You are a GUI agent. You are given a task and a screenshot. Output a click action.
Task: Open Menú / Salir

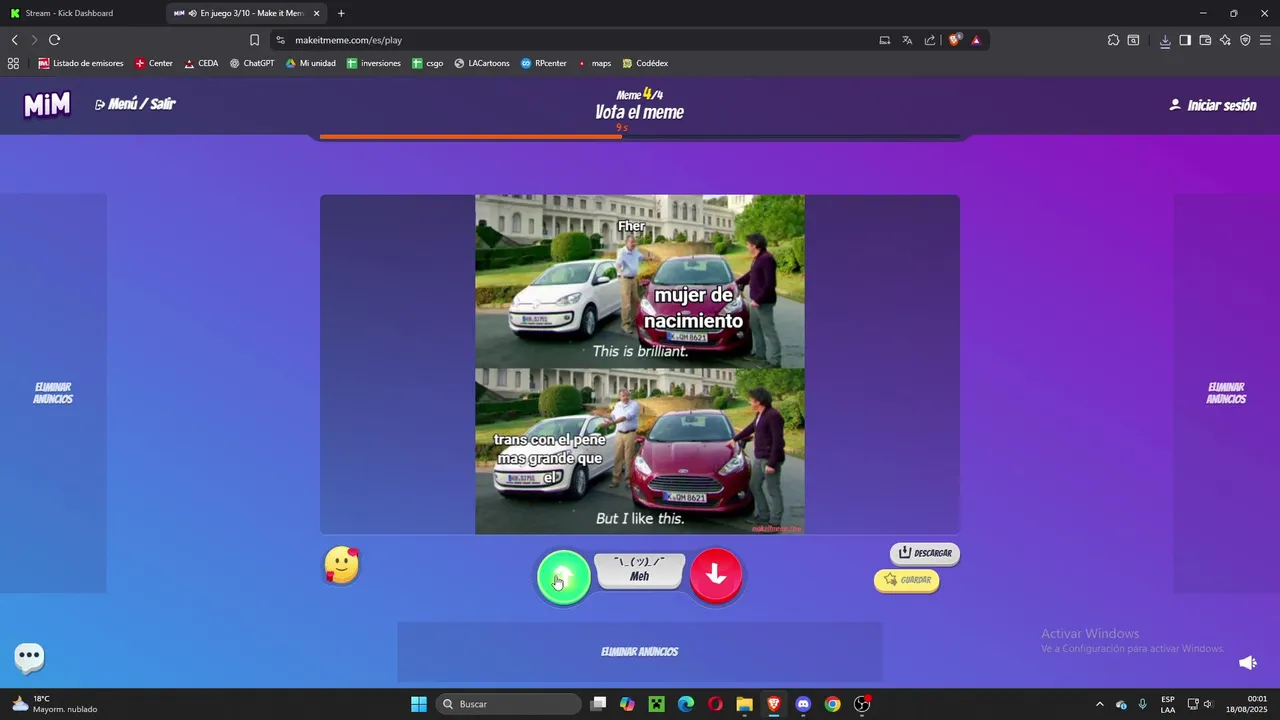click(x=135, y=104)
